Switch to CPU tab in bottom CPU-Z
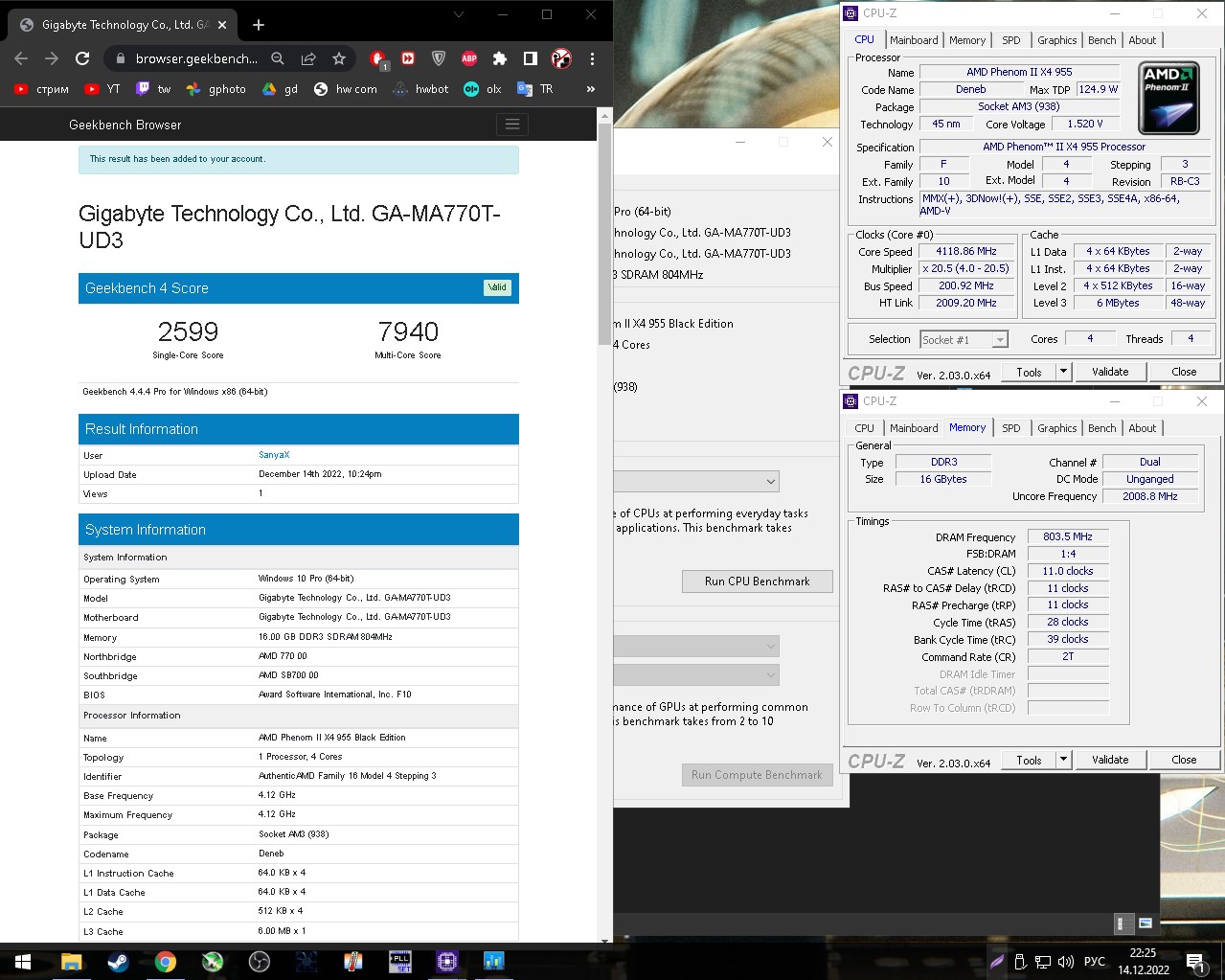 point(864,428)
